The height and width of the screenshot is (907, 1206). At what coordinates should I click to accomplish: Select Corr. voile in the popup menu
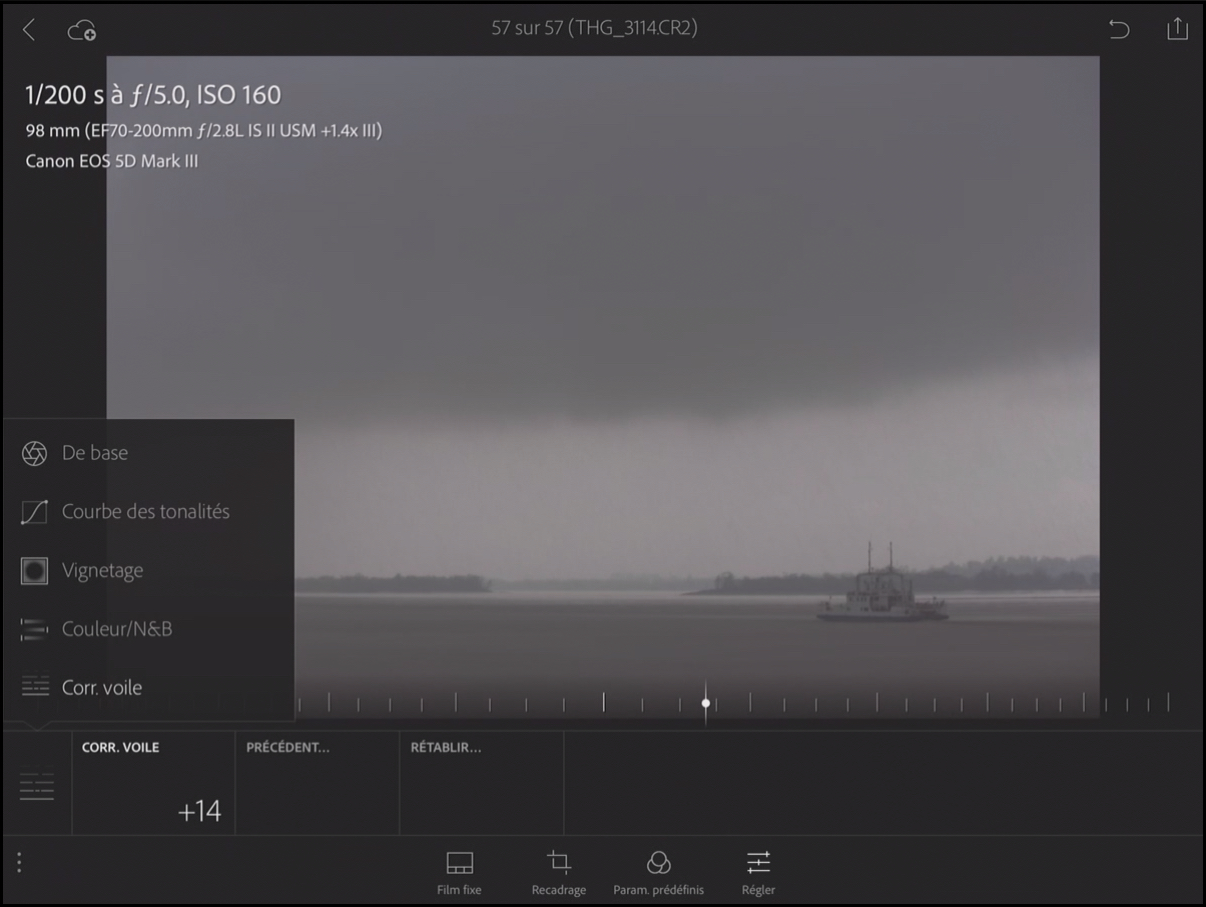pos(149,688)
